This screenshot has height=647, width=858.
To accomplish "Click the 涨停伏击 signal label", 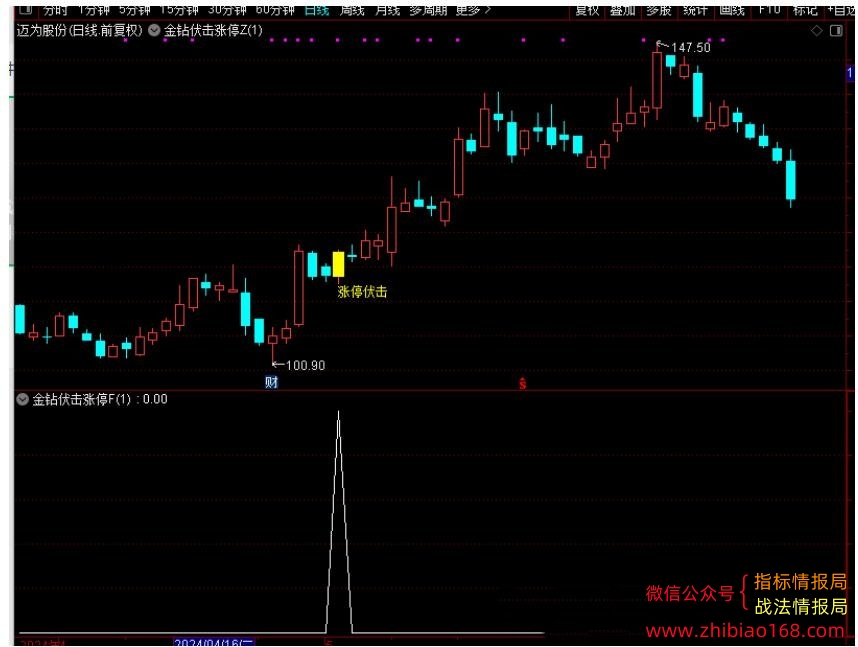I will point(362,292).
